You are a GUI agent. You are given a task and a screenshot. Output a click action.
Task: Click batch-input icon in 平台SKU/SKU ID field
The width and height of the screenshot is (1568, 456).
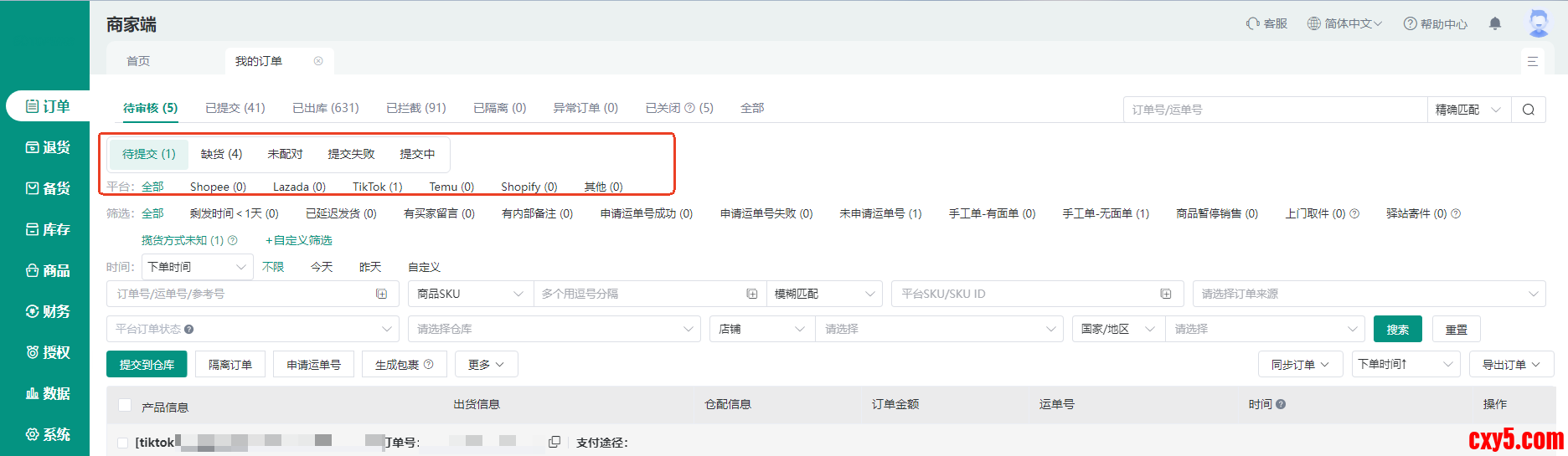pos(1166,294)
